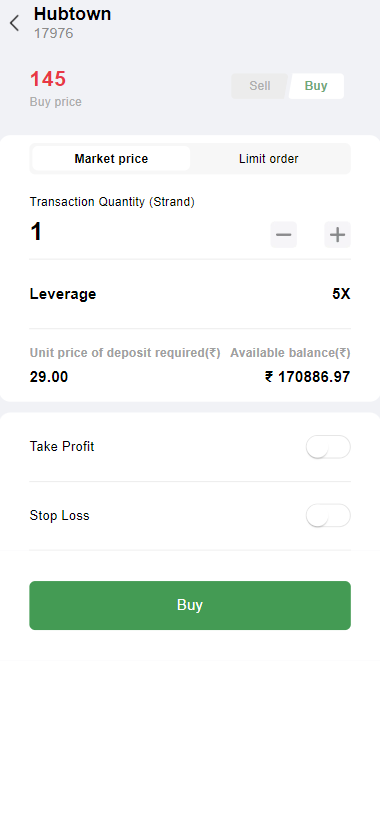Tap the Hubtown stock title
380x823 pixels.
72,14
